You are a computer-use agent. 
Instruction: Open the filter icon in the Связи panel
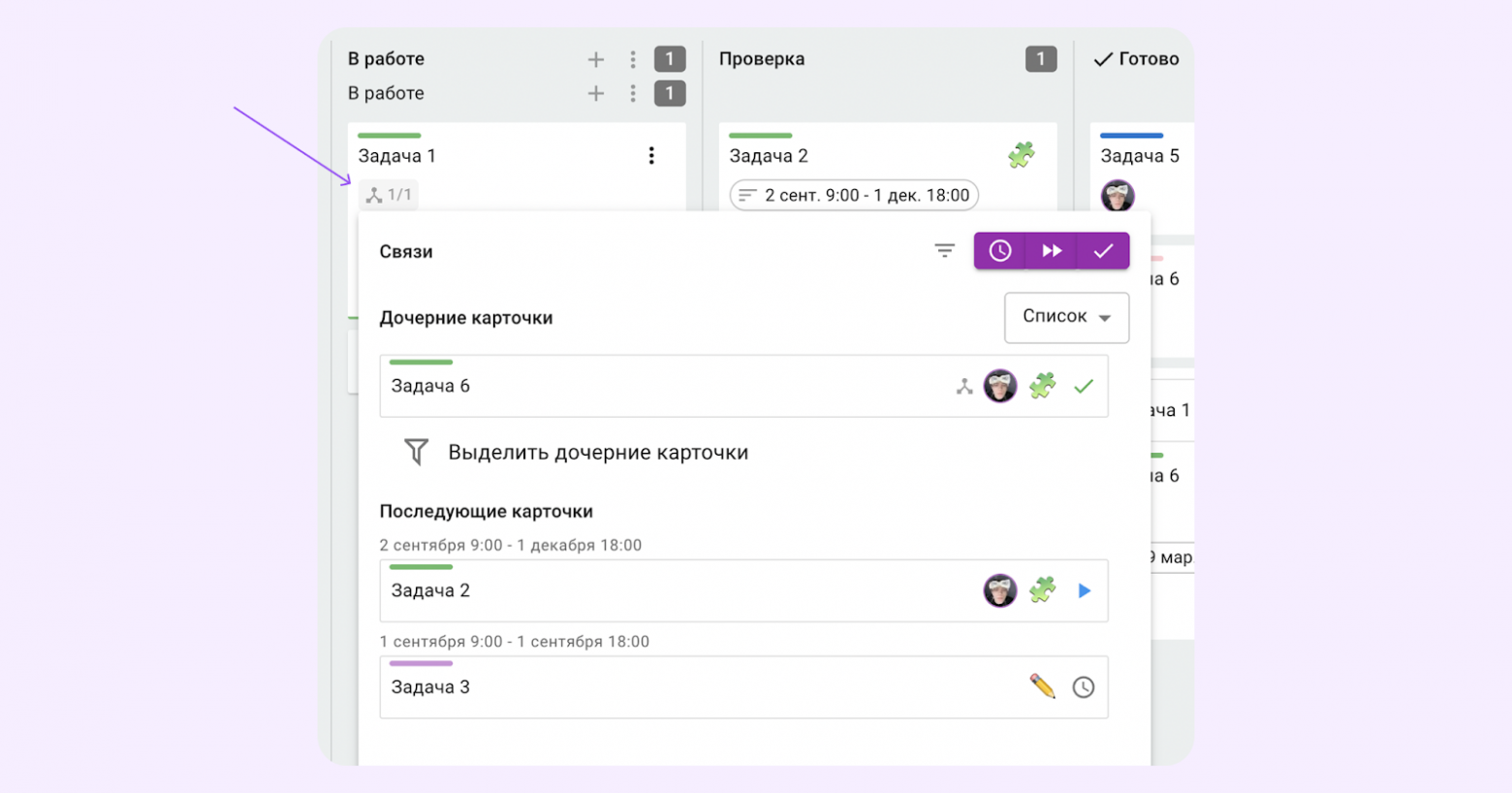(x=945, y=250)
